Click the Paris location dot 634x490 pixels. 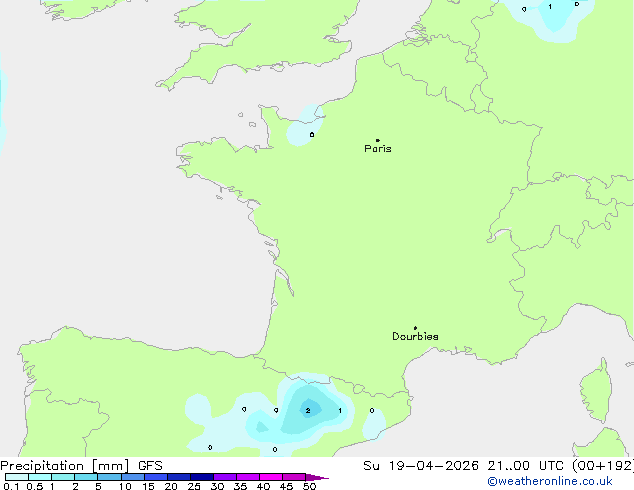coord(378,140)
